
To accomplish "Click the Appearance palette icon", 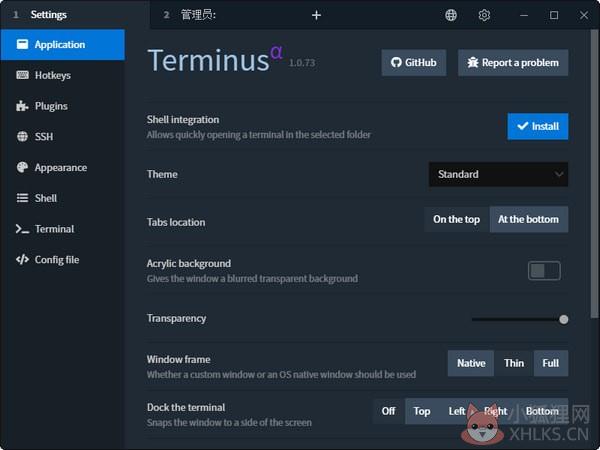I will (x=22, y=167).
